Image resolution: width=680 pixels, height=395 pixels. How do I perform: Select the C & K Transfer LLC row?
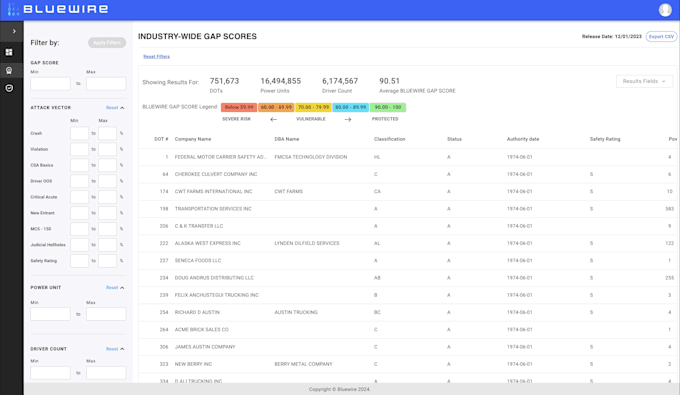coord(409,226)
